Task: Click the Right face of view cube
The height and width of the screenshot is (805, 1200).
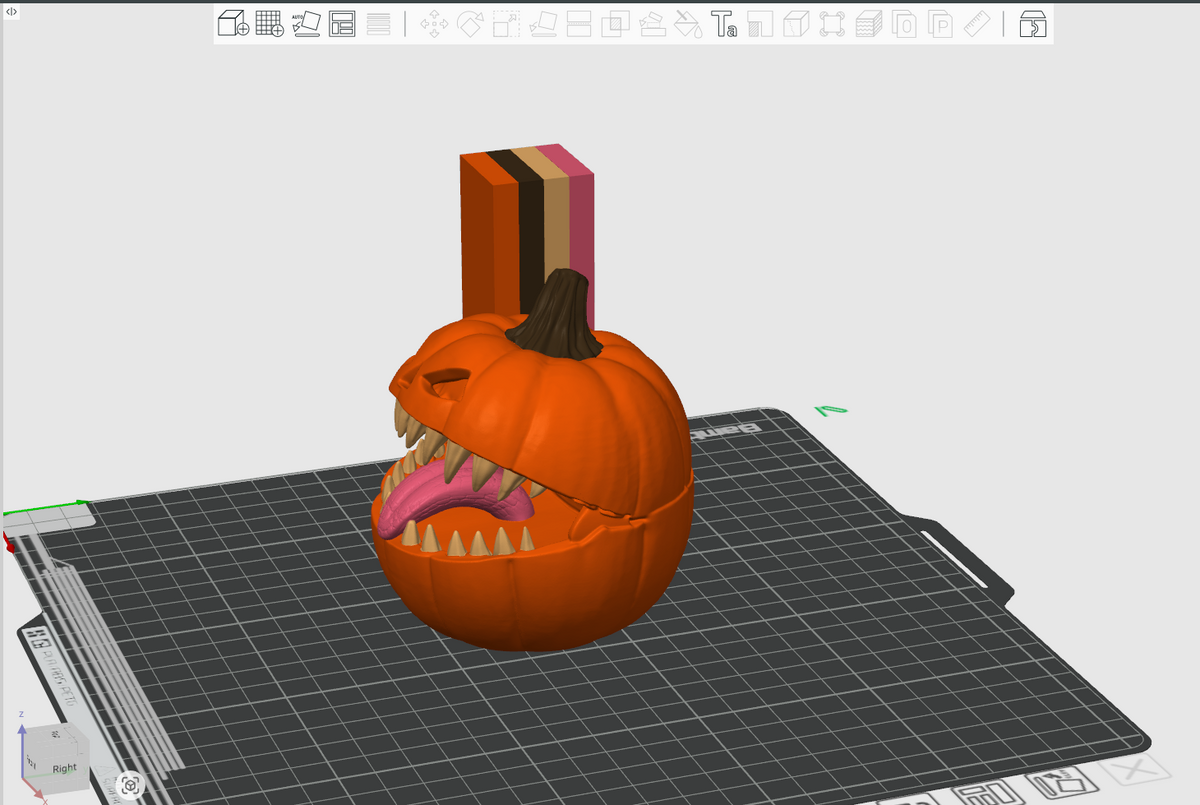Action: click(x=64, y=768)
